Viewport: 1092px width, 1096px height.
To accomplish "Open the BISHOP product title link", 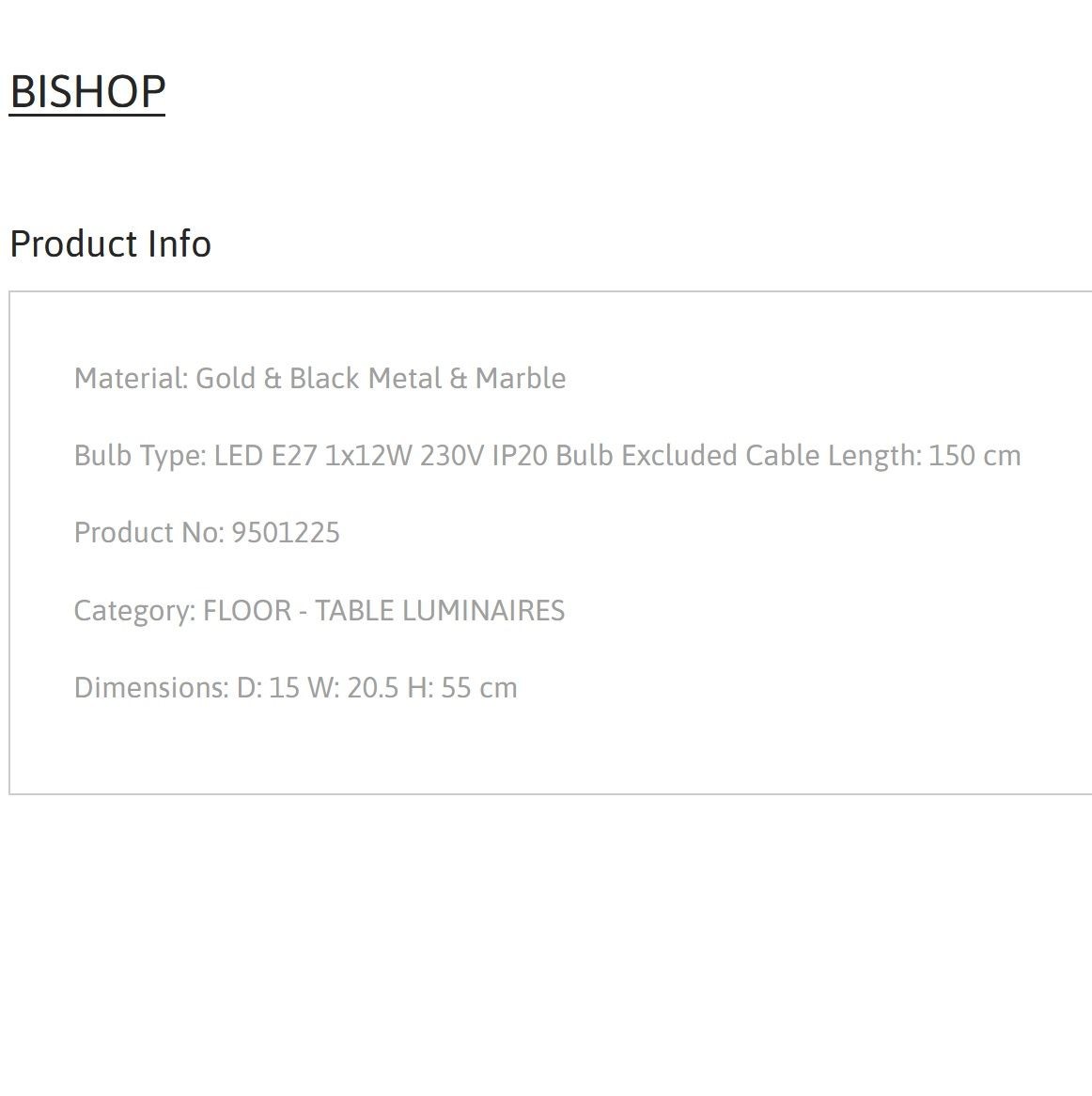I will point(87,91).
